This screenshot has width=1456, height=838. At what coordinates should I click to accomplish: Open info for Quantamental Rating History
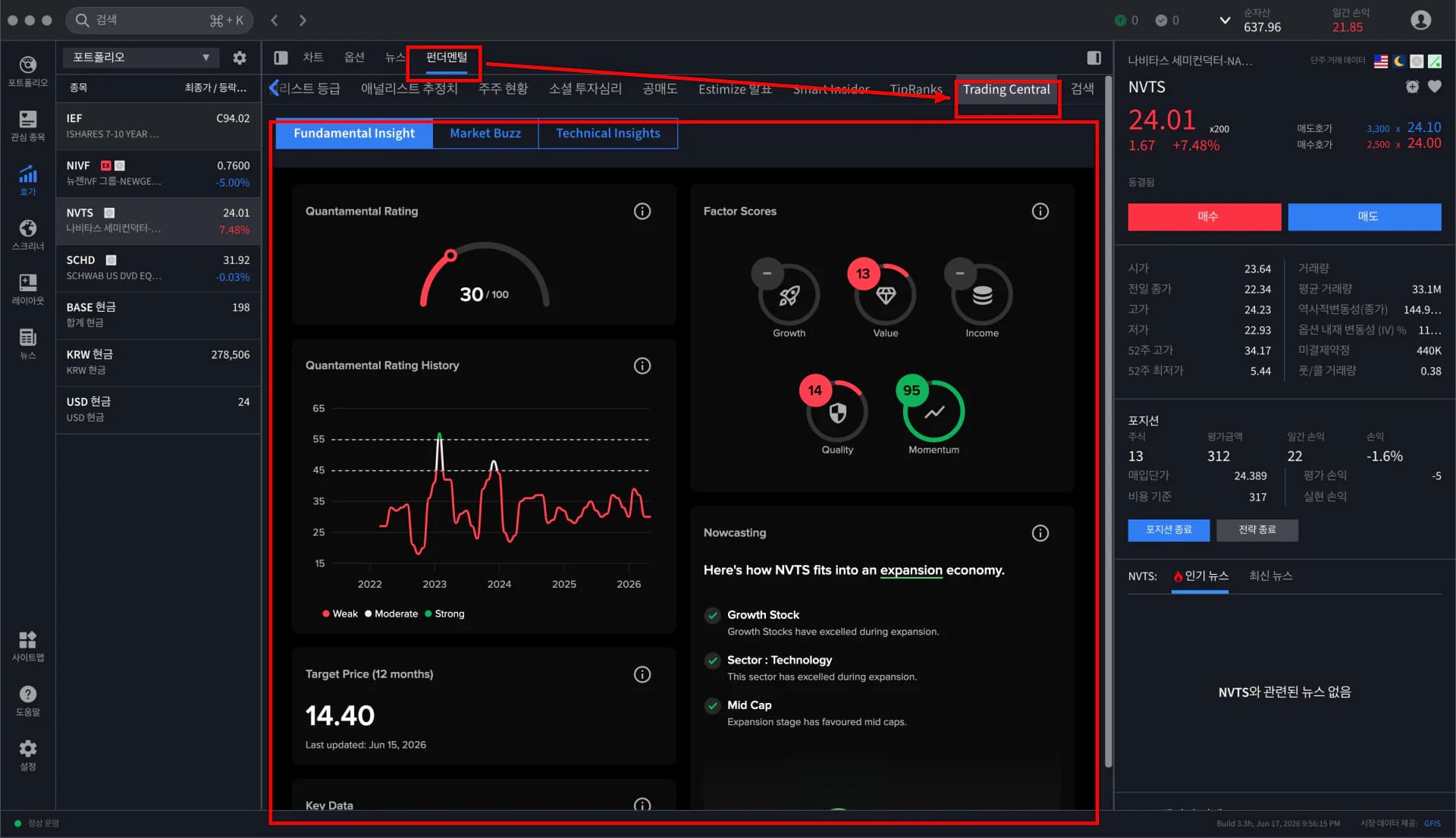pos(642,366)
